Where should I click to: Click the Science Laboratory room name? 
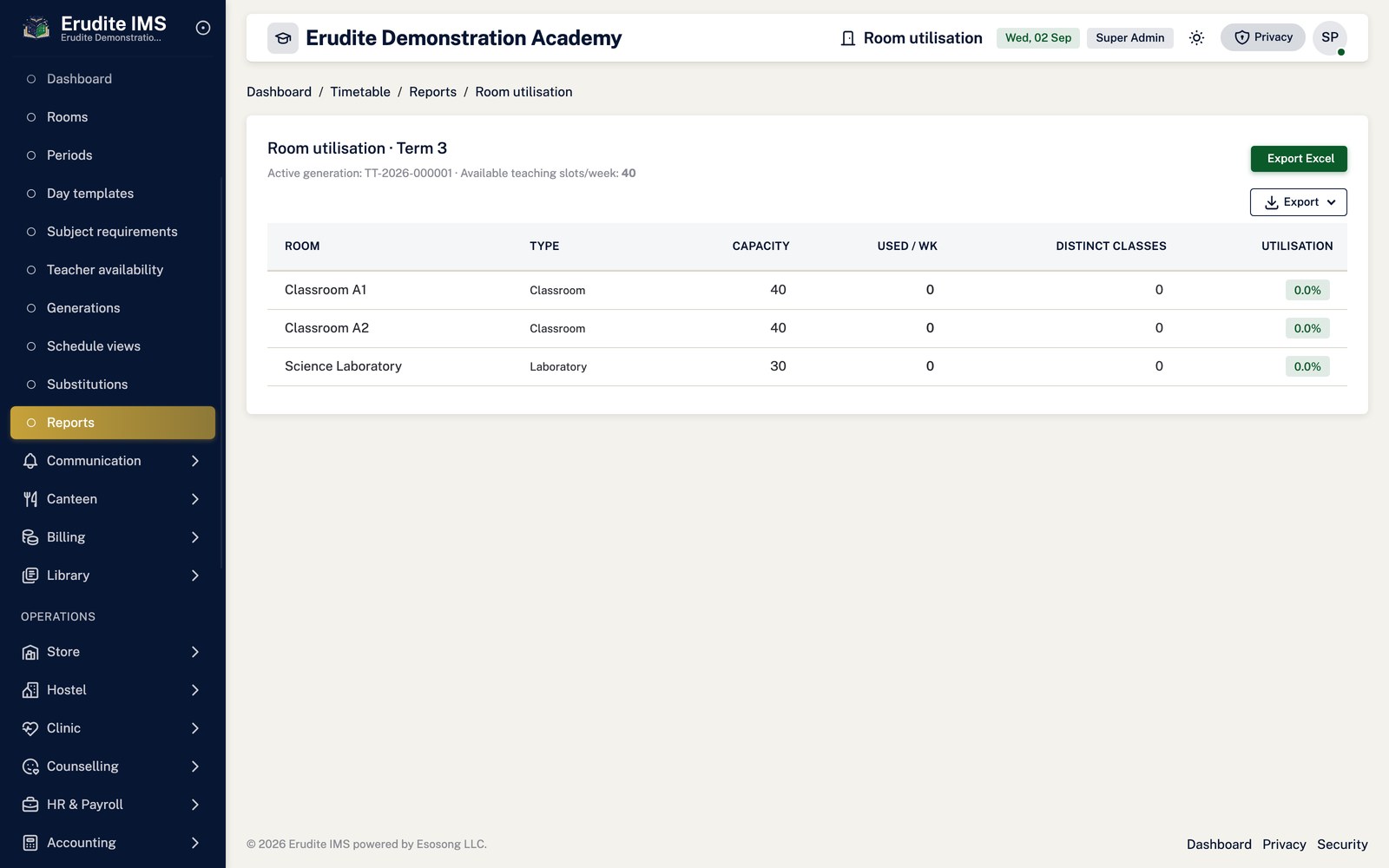tap(343, 366)
